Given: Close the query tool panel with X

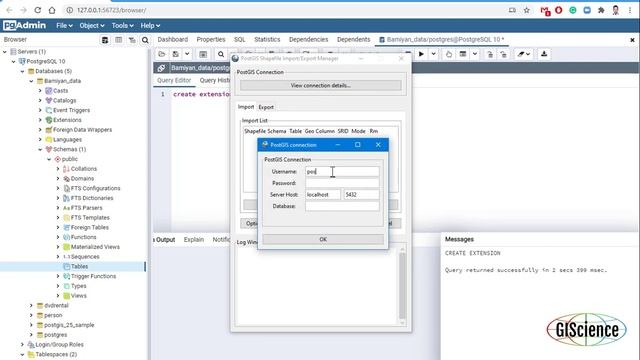Looking at the screenshot, I should [632, 40].
